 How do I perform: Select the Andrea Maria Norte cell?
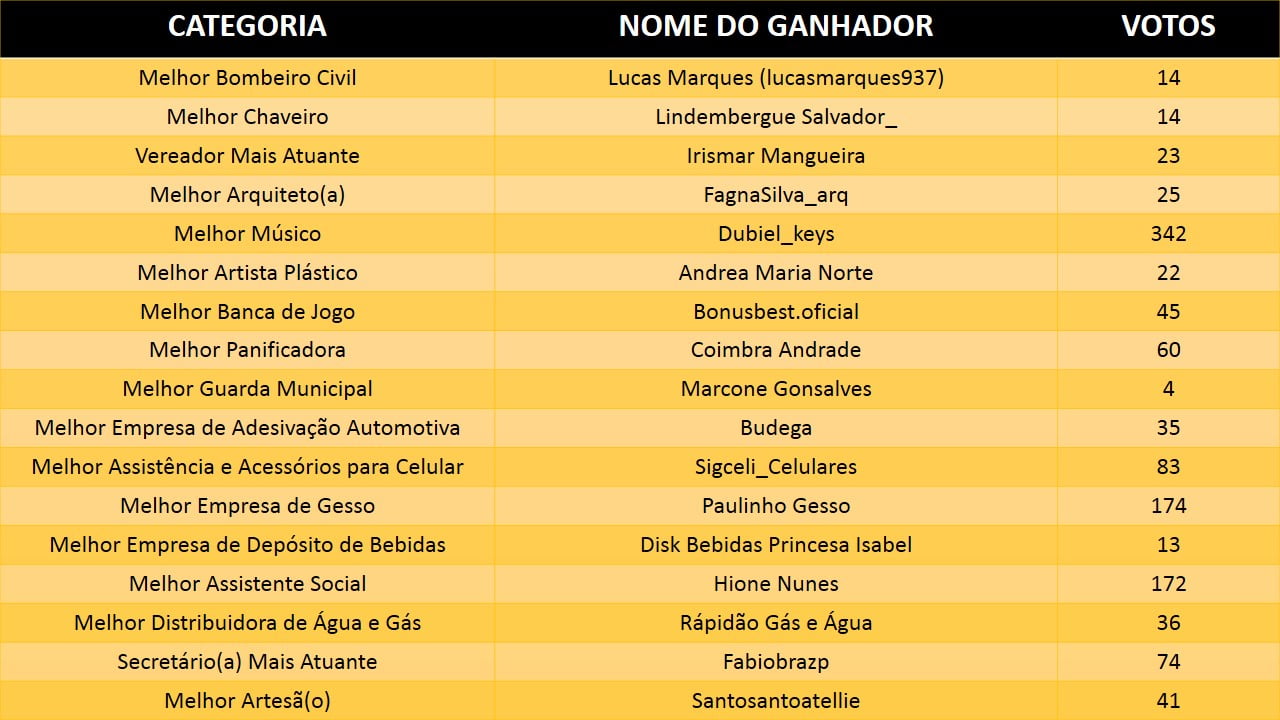tap(776, 273)
